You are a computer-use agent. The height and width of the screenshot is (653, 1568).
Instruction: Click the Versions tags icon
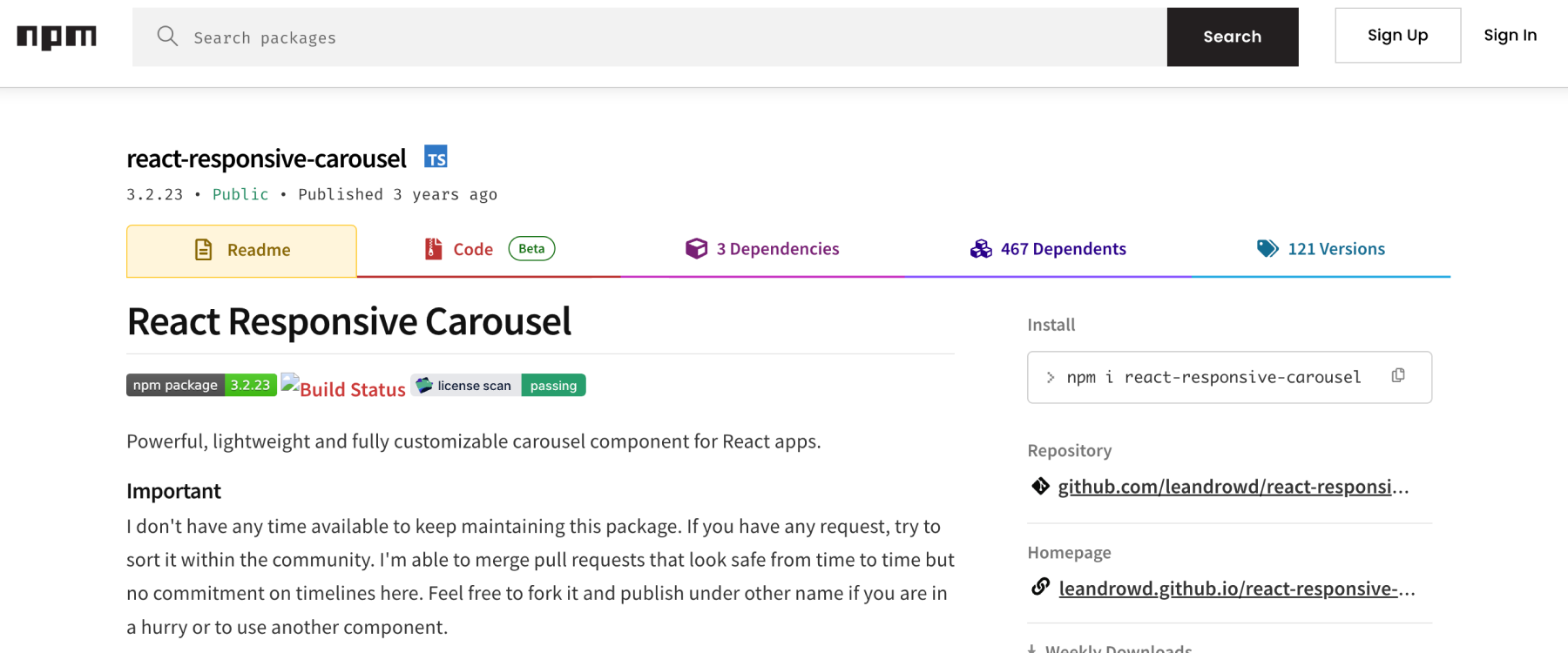pyautogui.click(x=1267, y=248)
